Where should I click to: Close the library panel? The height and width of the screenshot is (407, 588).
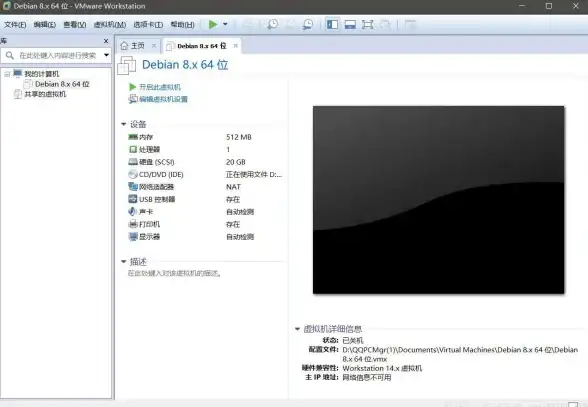106,41
